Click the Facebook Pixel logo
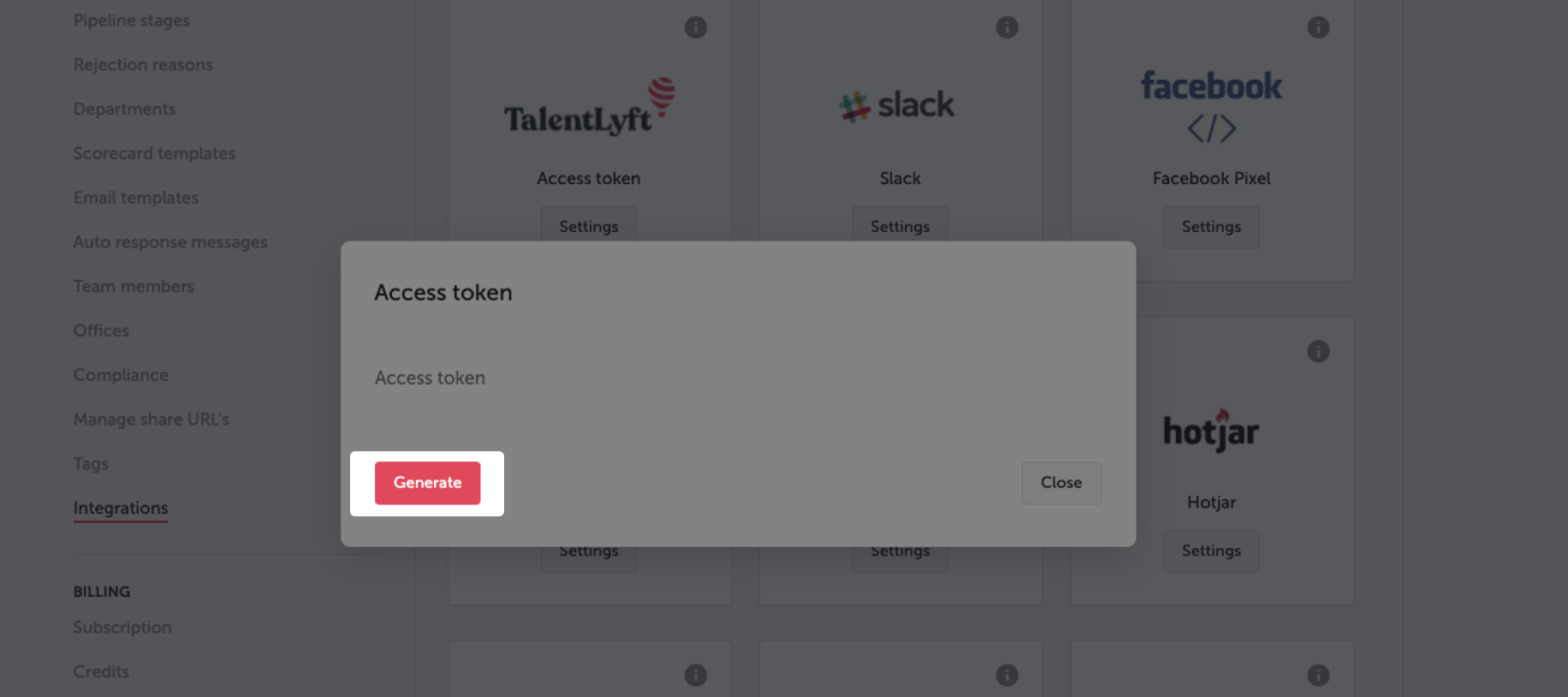This screenshot has width=1568, height=697. (x=1211, y=106)
